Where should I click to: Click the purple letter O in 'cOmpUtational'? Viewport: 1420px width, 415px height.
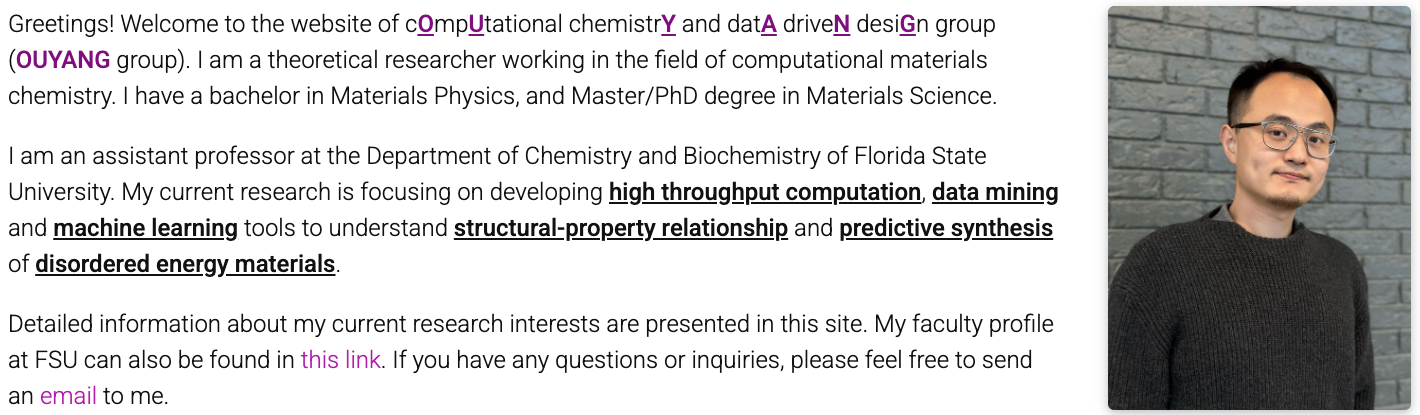pyautogui.click(x=426, y=24)
